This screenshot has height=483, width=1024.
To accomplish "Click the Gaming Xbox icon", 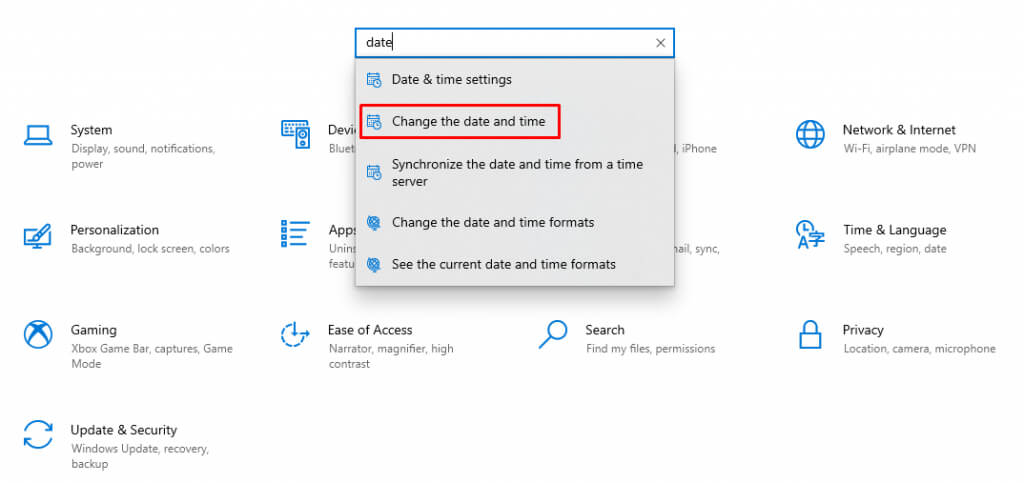I will click(x=38, y=335).
